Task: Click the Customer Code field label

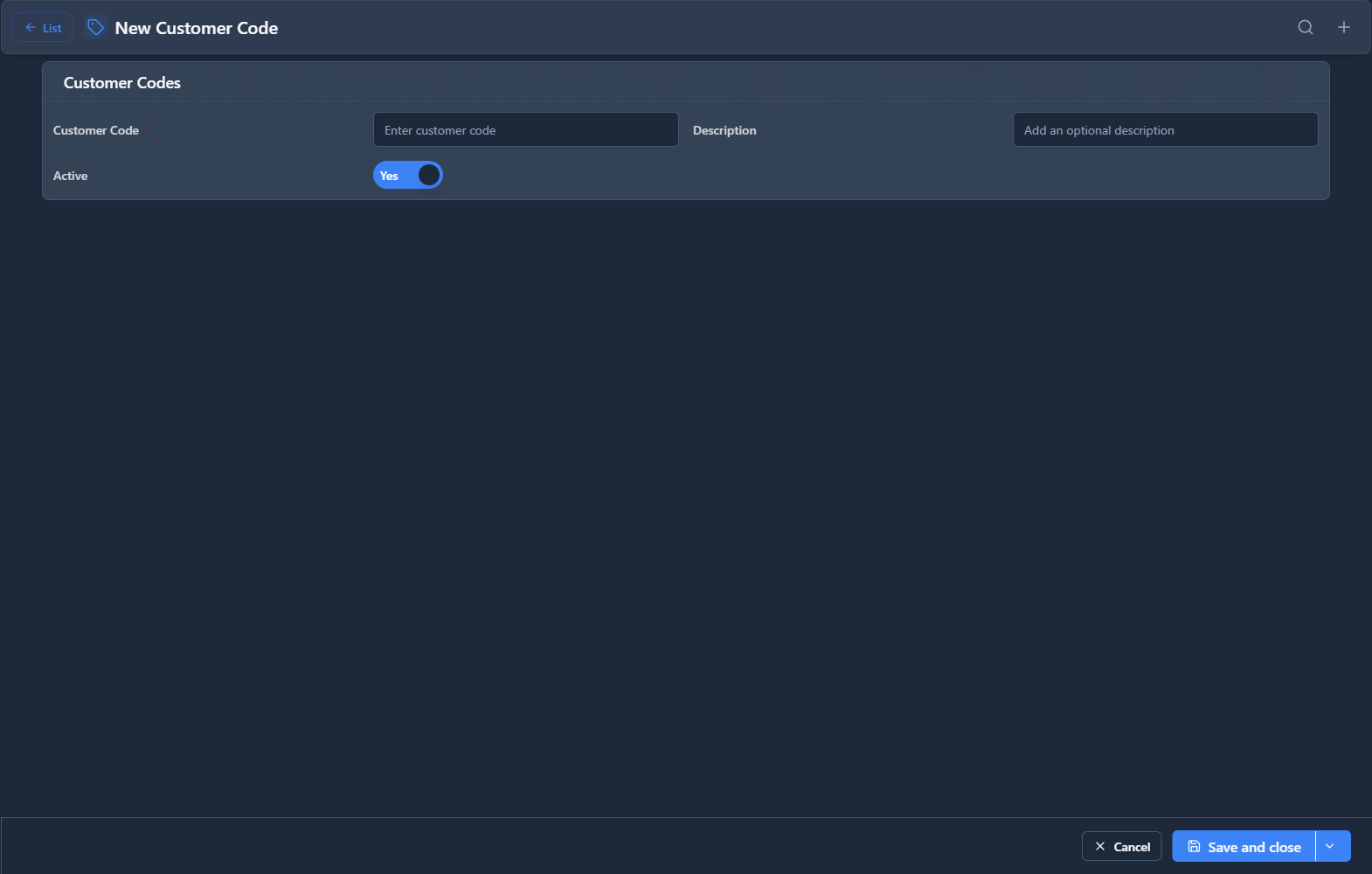Action: coord(96,130)
